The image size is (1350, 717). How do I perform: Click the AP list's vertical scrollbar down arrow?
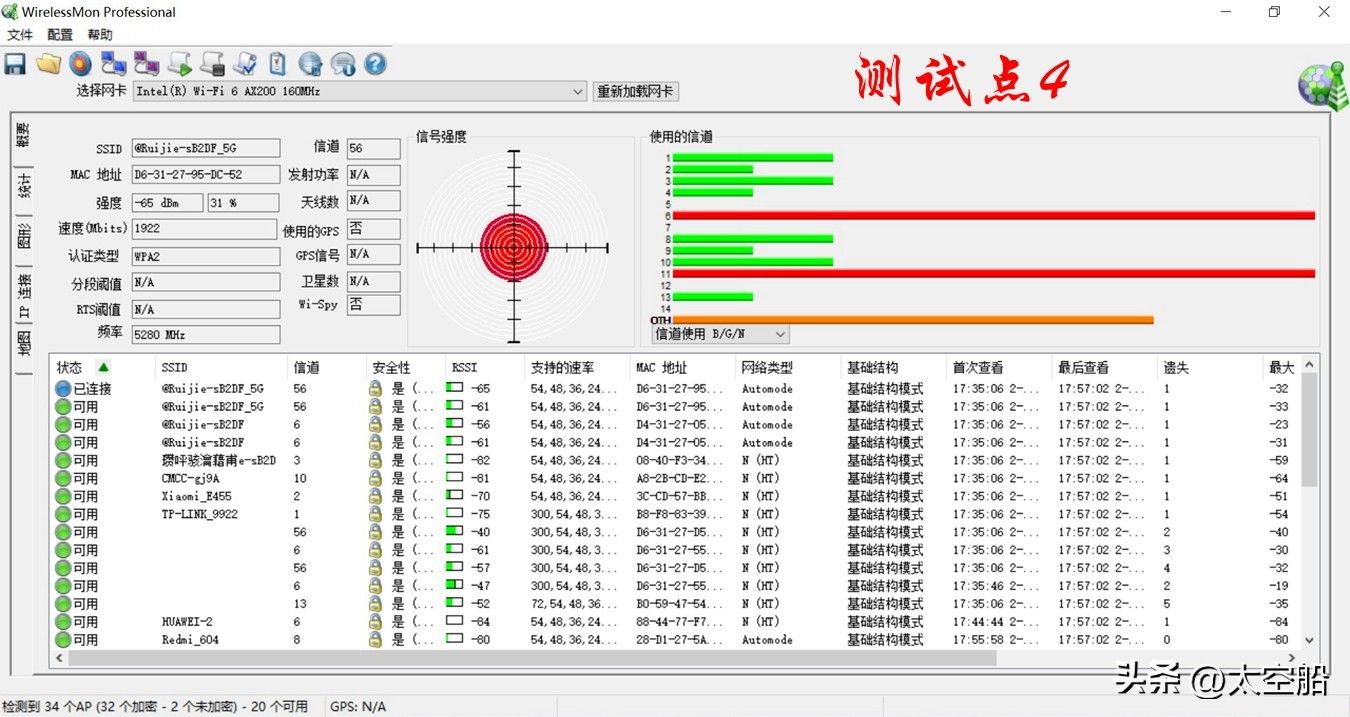[1309, 641]
